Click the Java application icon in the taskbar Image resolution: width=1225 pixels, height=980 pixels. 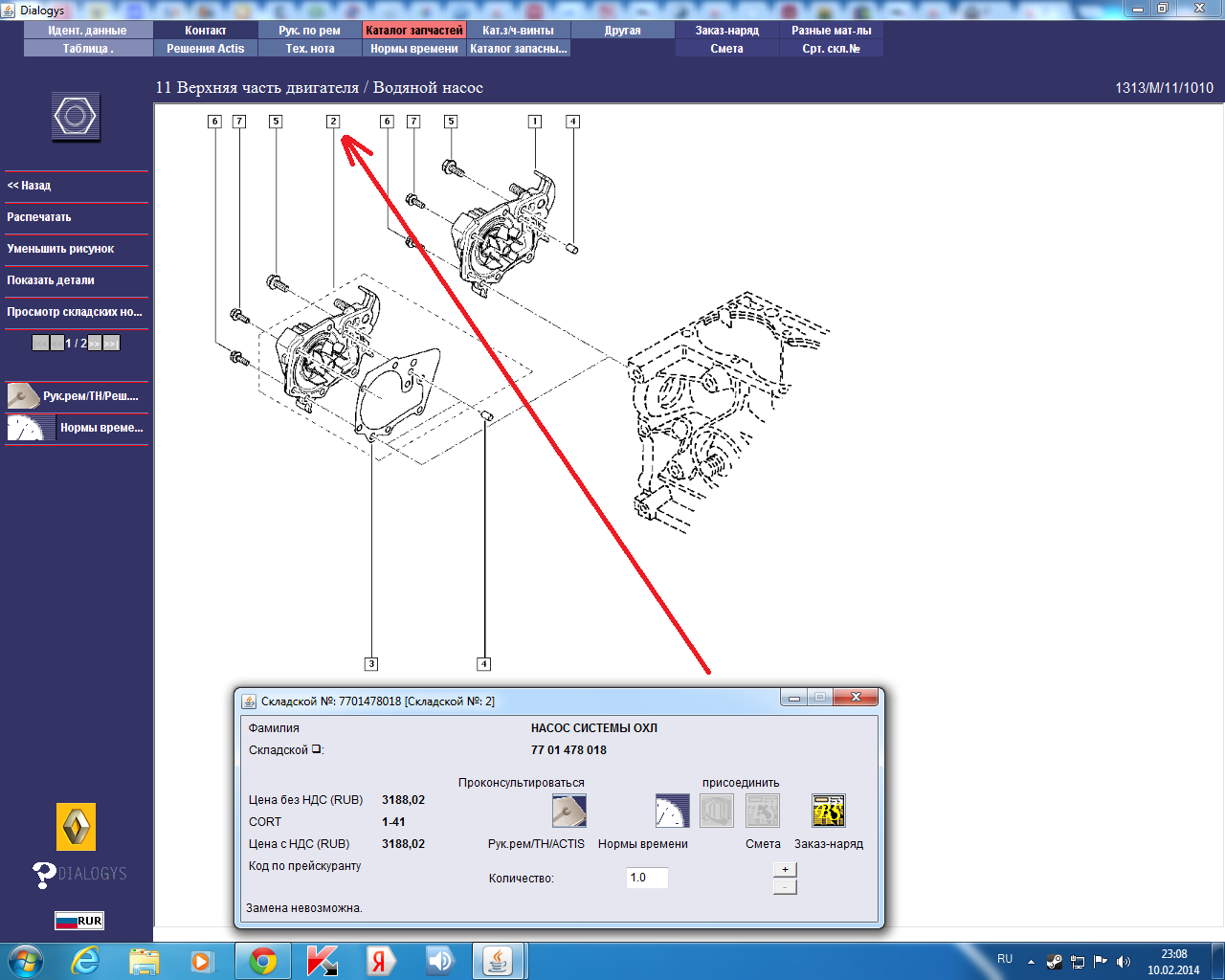(x=497, y=961)
